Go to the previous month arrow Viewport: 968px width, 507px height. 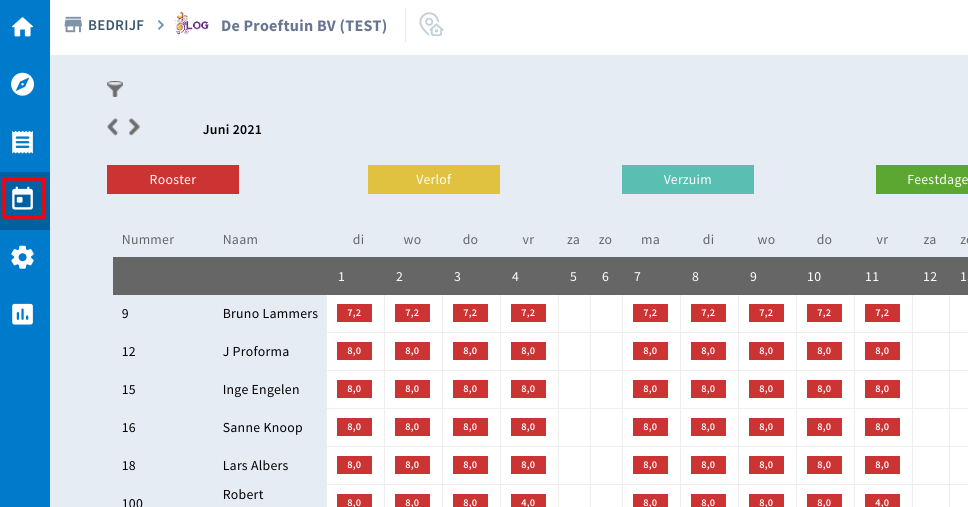pos(113,127)
